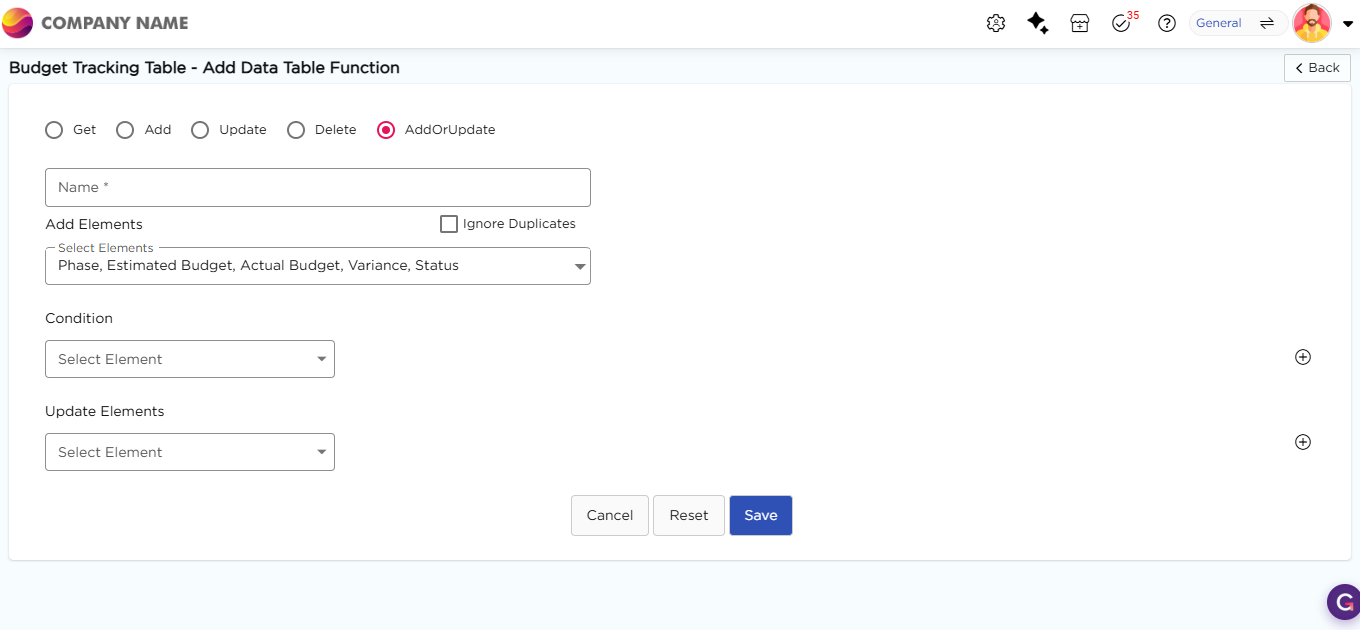This screenshot has width=1360, height=630.
Task: Click the Save button
Action: point(760,515)
